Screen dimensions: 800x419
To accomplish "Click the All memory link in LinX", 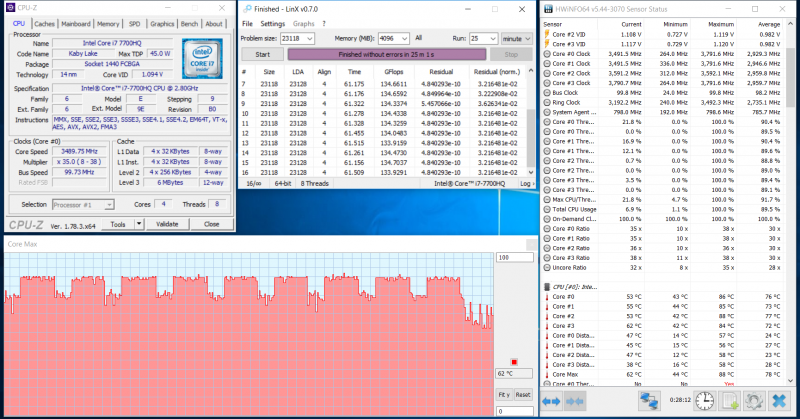I will coord(418,38).
